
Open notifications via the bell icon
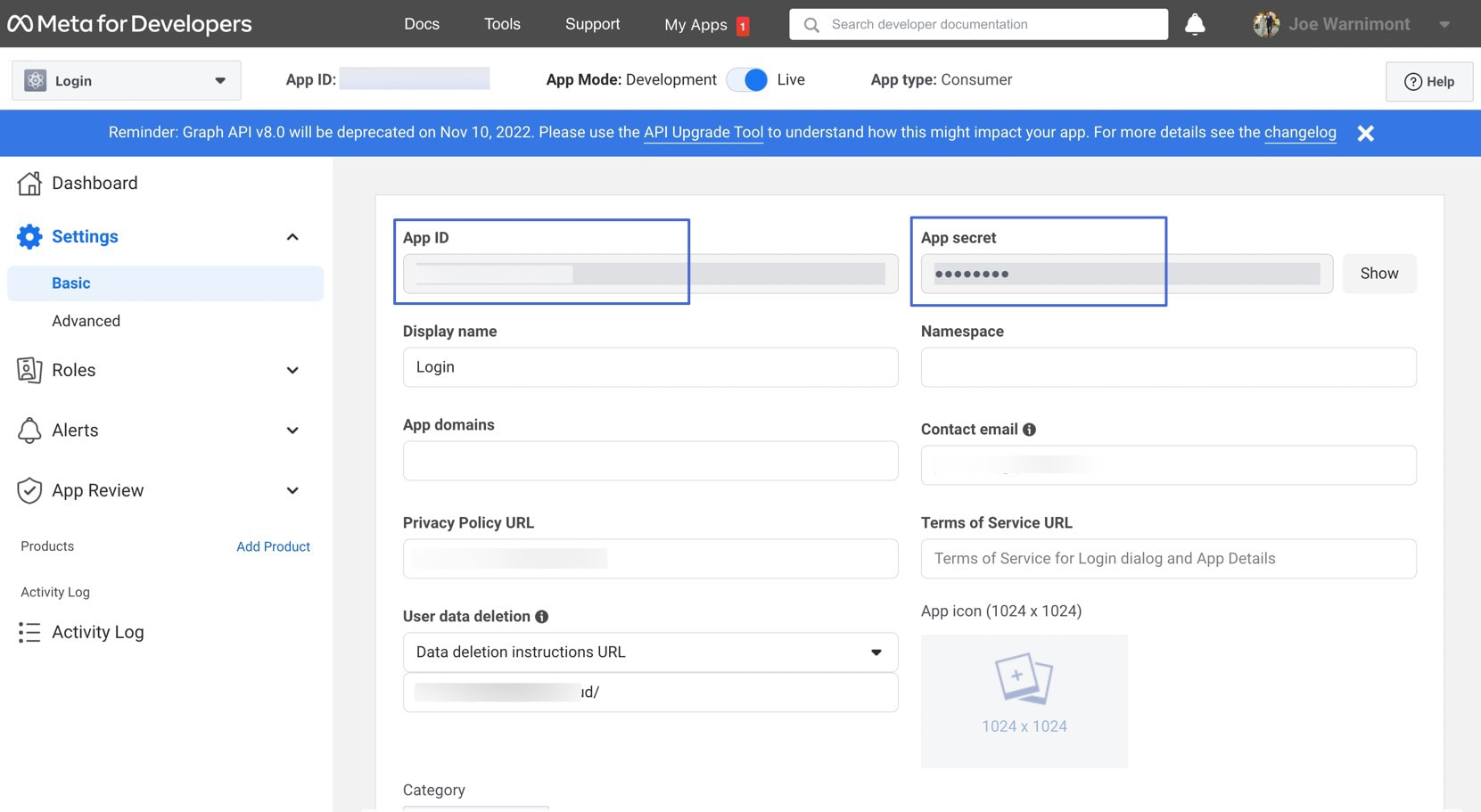[x=1194, y=24]
